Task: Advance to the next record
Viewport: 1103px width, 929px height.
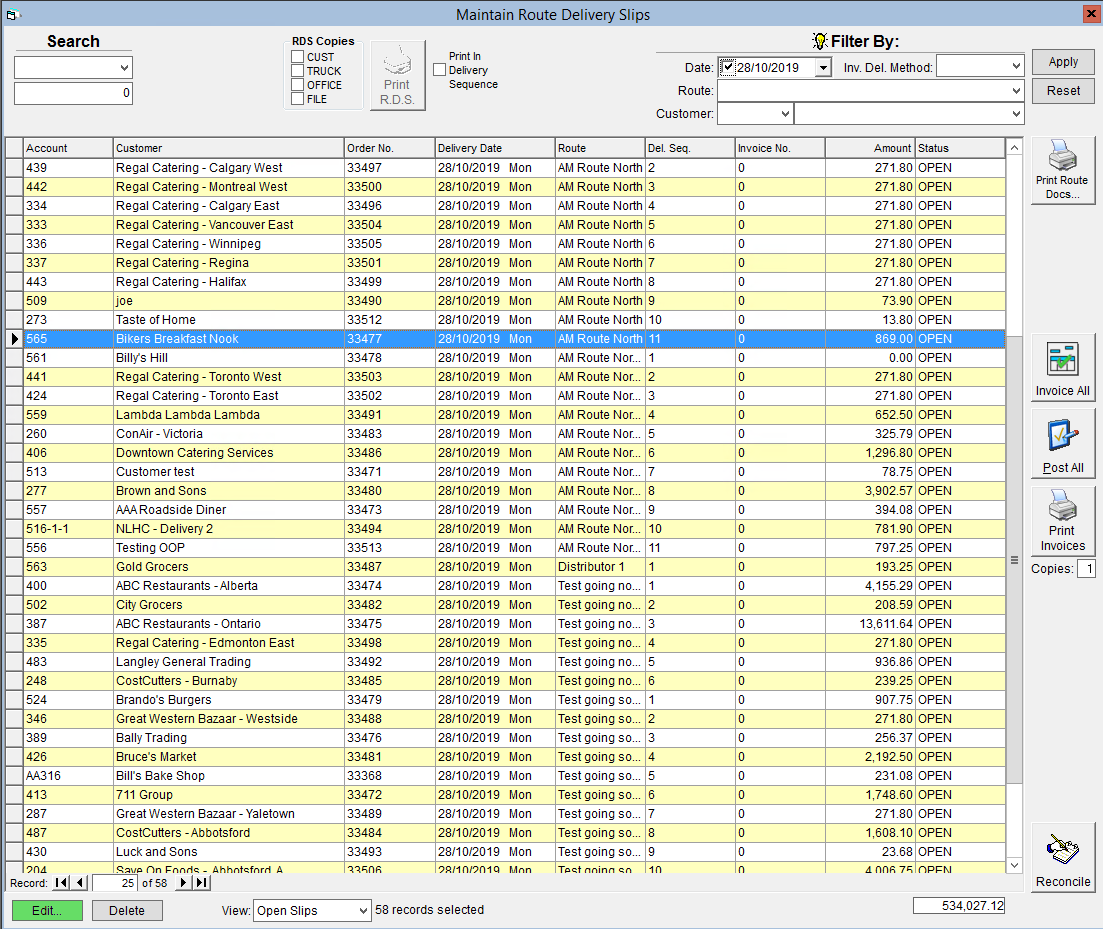Action: click(184, 883)
